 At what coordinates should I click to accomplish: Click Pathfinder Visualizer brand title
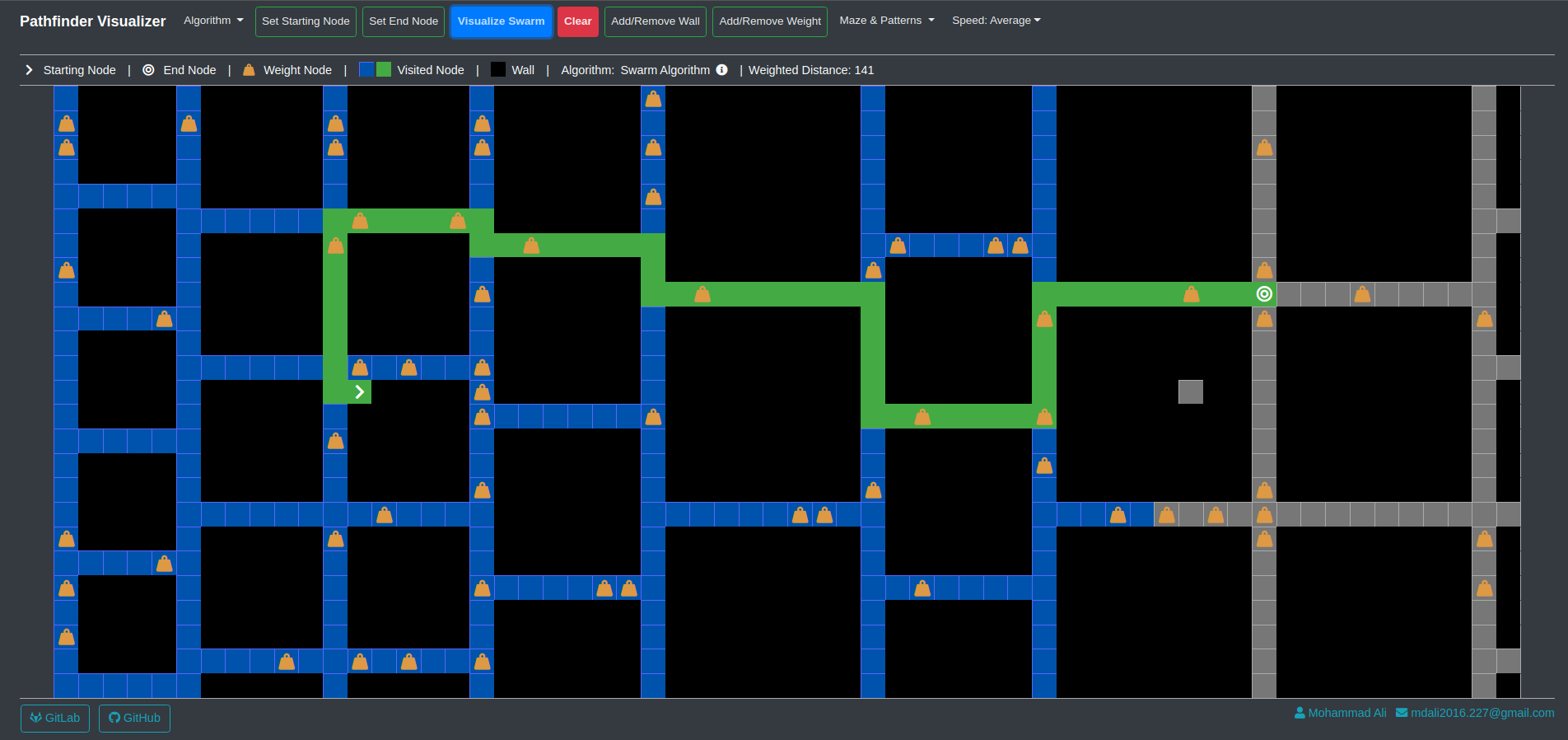(x=93, y=21)
